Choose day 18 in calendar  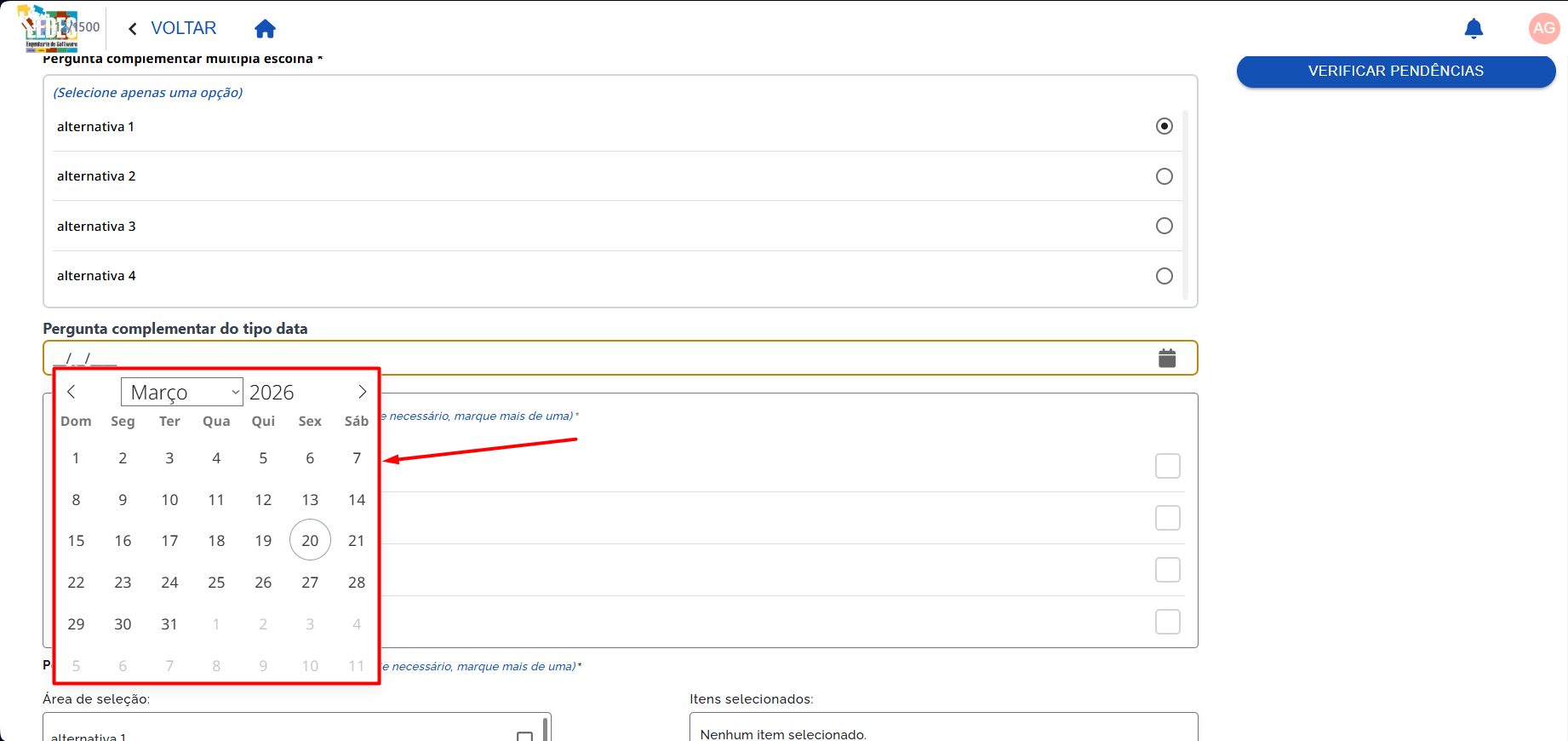(x=216, y=541)
